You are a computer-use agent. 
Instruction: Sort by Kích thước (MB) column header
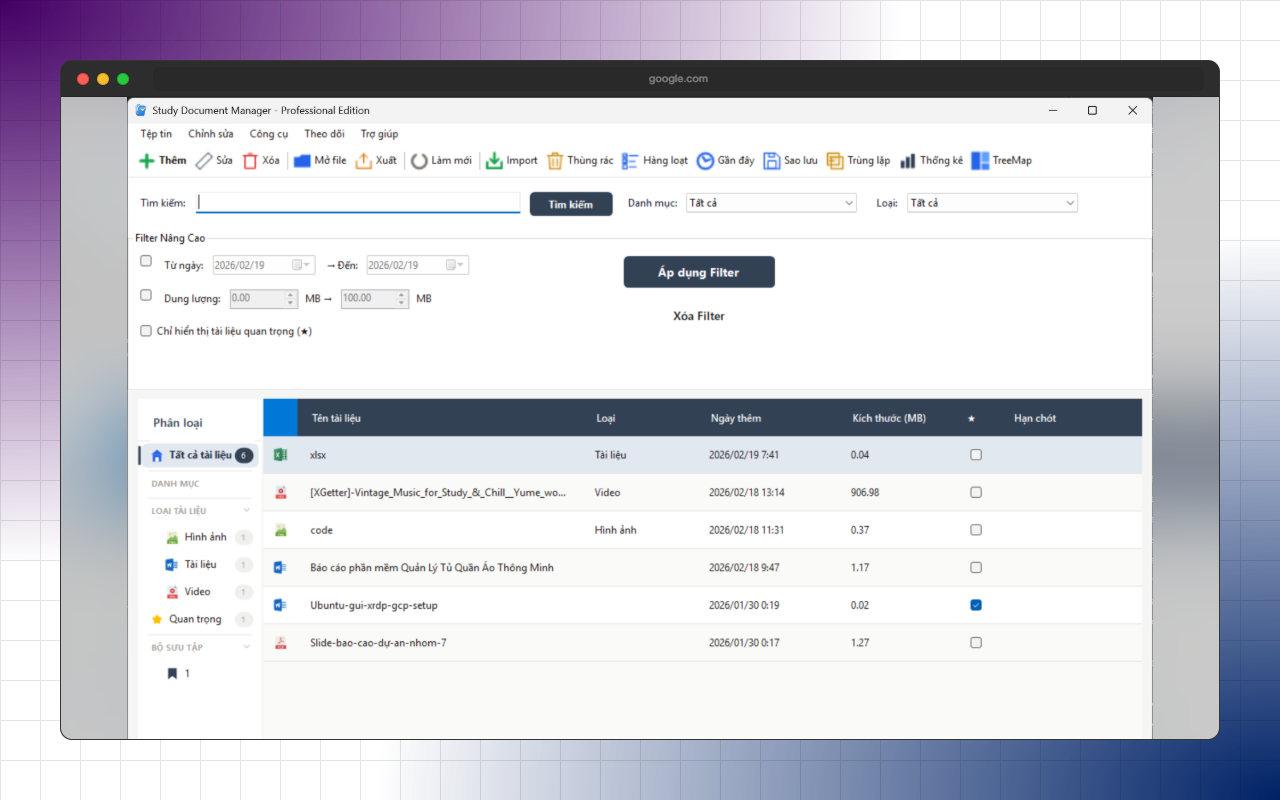coord(889,418)
